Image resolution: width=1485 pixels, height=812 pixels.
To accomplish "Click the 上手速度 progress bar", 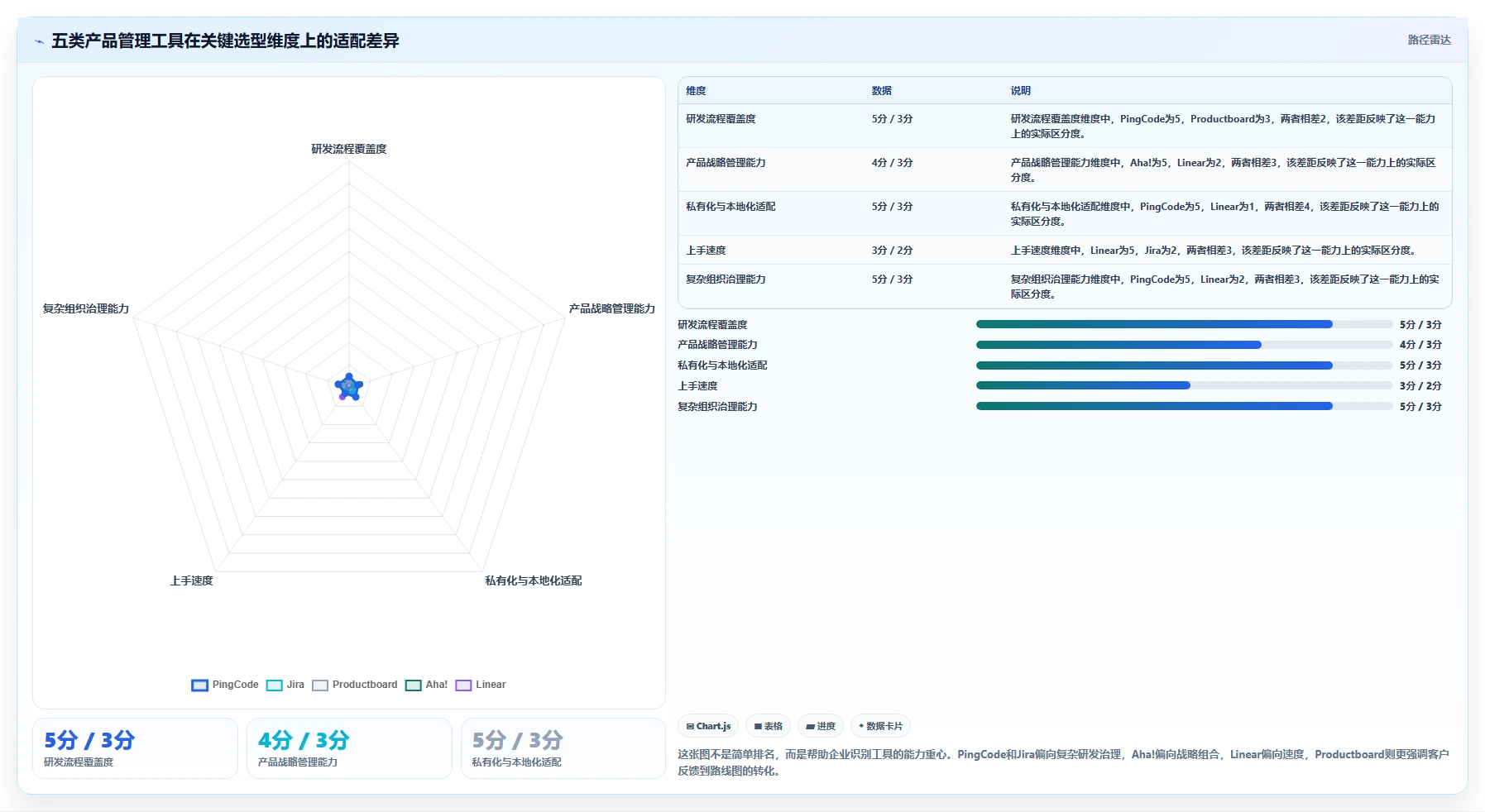I will [1184, 385].
